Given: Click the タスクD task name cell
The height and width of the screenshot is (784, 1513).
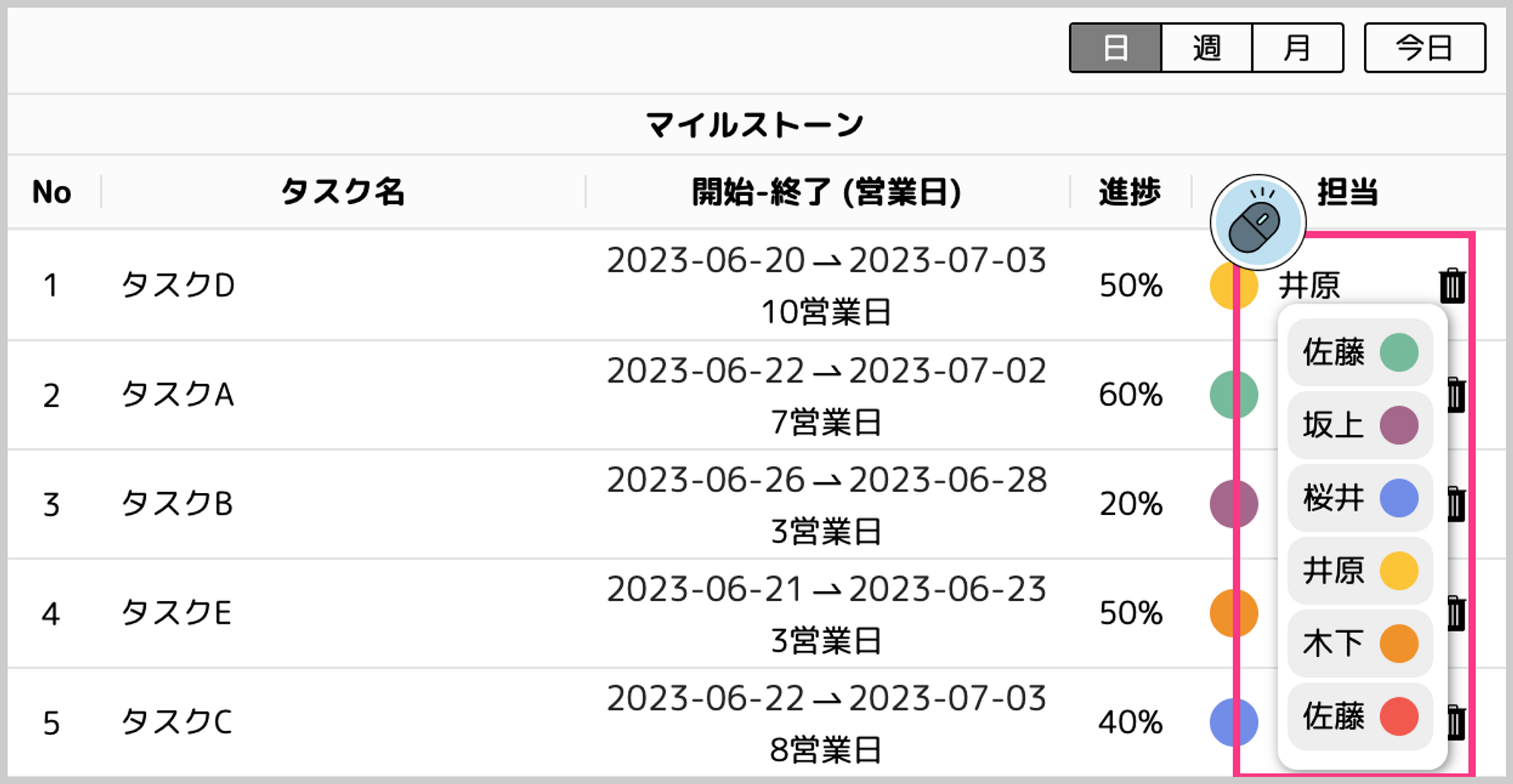Looking at the screenshot, I should [179, 285].
